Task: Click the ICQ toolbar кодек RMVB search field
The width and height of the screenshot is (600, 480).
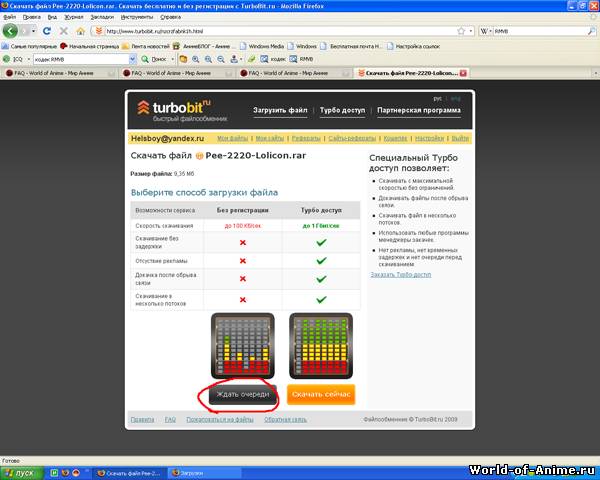Action: coord(81,59)
